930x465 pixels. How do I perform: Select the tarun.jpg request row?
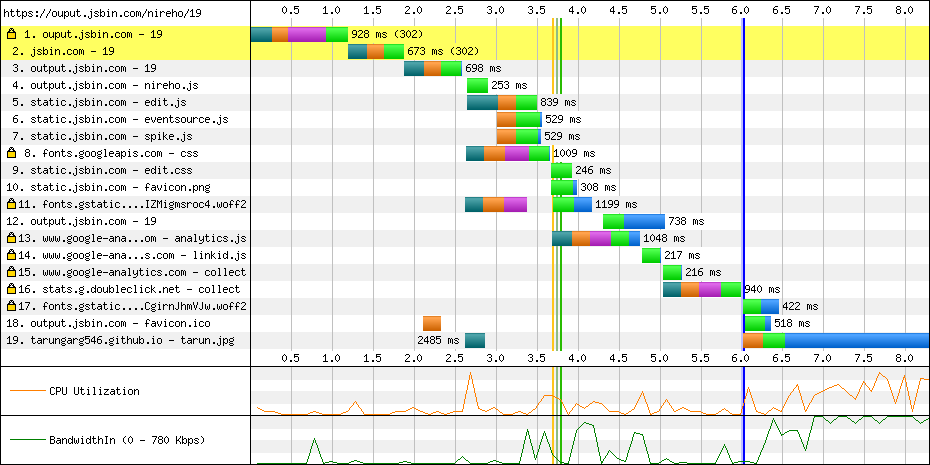point(465,340)
